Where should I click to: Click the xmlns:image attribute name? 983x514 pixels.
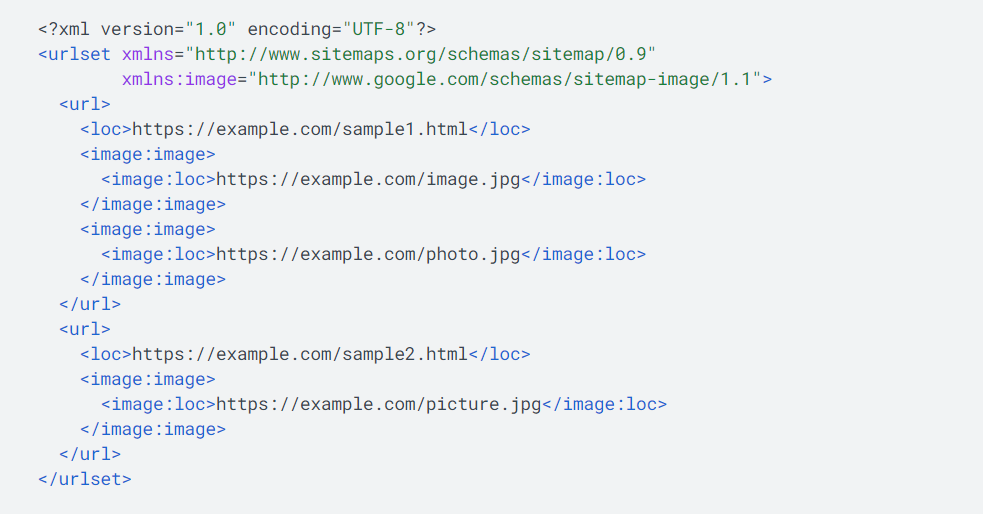[x=180, y=79]
